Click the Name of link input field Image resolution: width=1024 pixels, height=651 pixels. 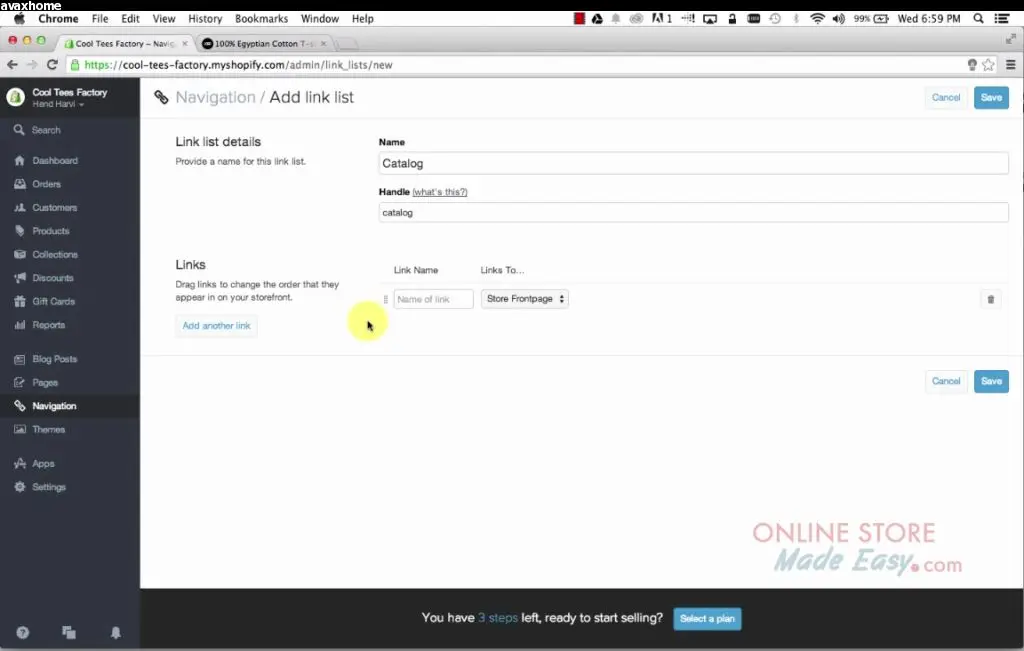point(433,299)
